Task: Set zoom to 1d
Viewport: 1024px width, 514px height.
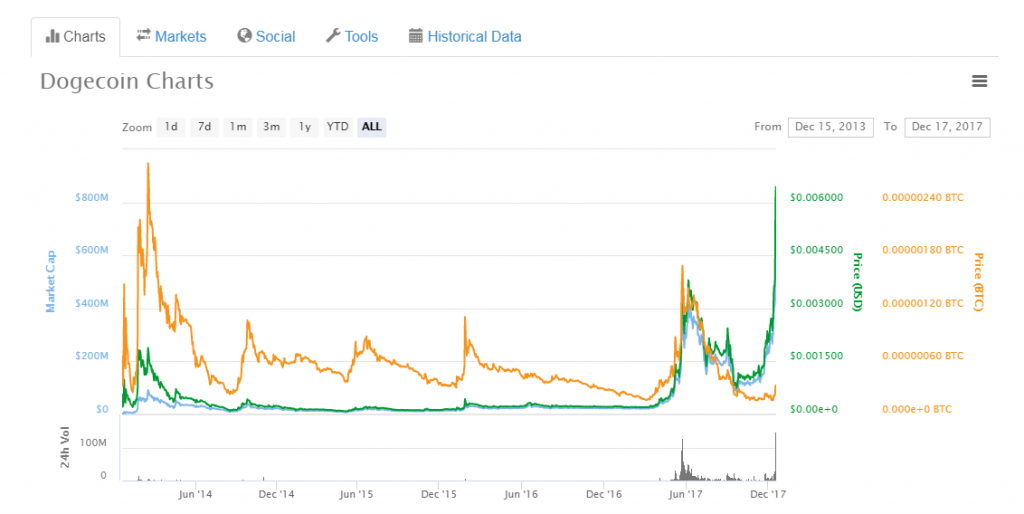Action: click(x=170, y=127)
